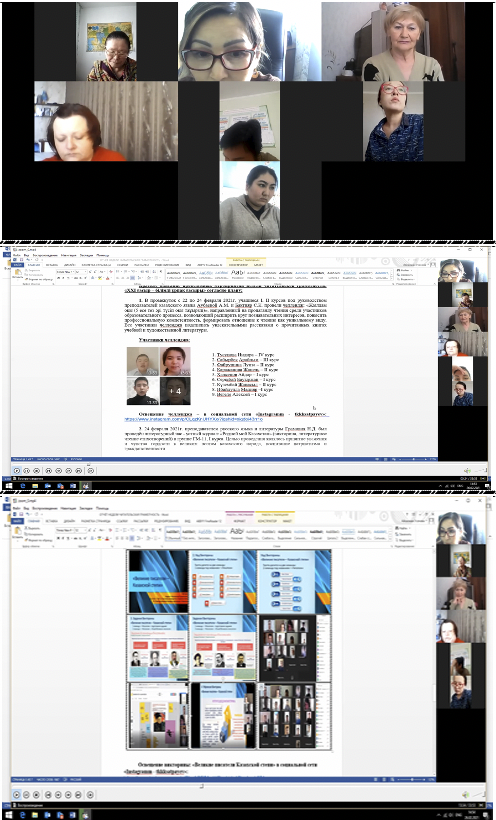Open File Explorer in upper screenshot taskbar
The width and height of the screenshot is (496, 820).
pos(35,486)
